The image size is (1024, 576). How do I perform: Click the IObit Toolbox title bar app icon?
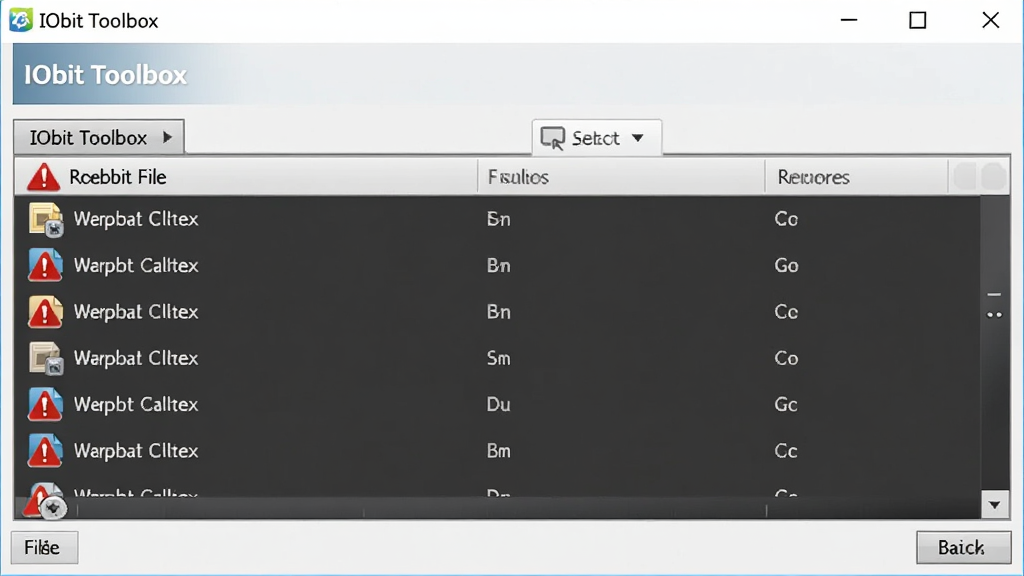click(20, 20)
